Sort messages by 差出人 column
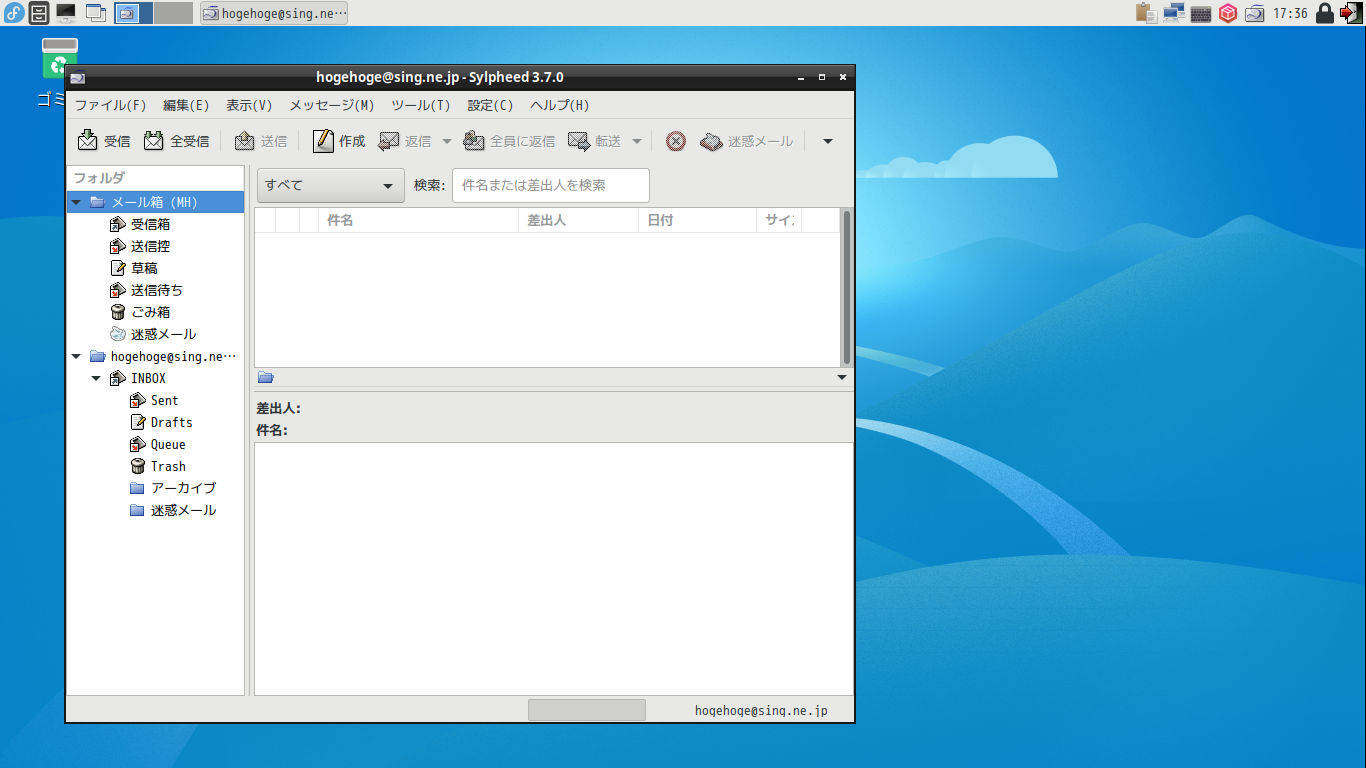 click(578, 220)
